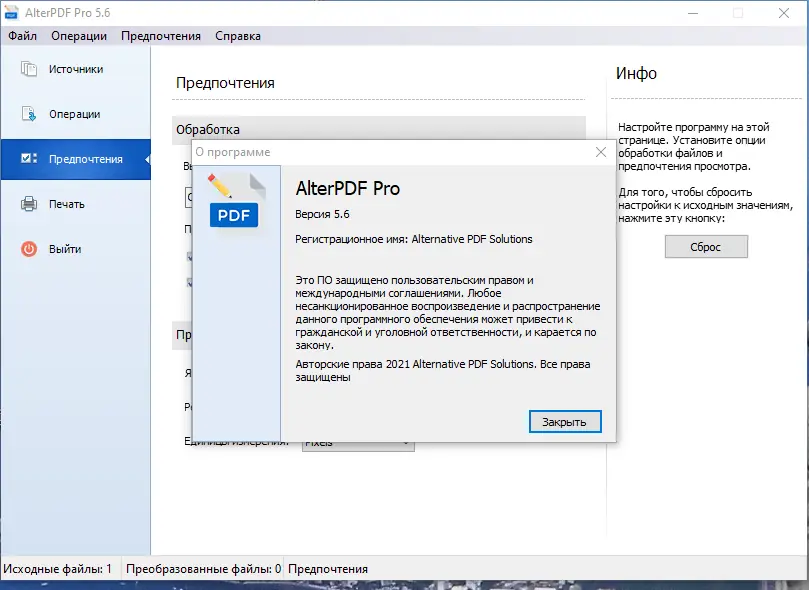Open the Операции menu in the menu bar
Image resolution: width=809 pixels, height=590 pixels.
pyautogui.click(x=78, y=36)
